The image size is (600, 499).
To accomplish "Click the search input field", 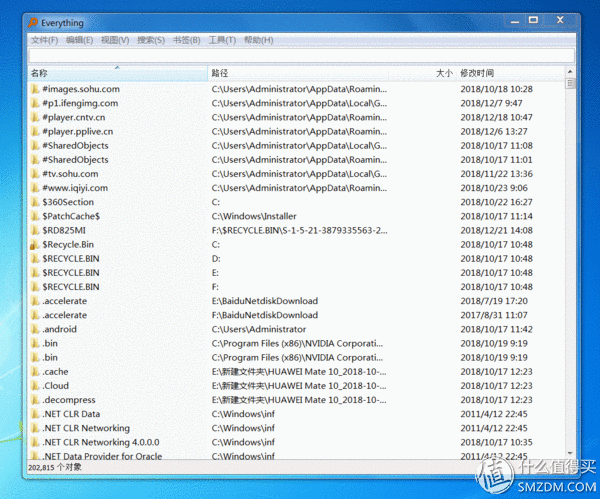I will pyautogui.click(x=302, y=56).
